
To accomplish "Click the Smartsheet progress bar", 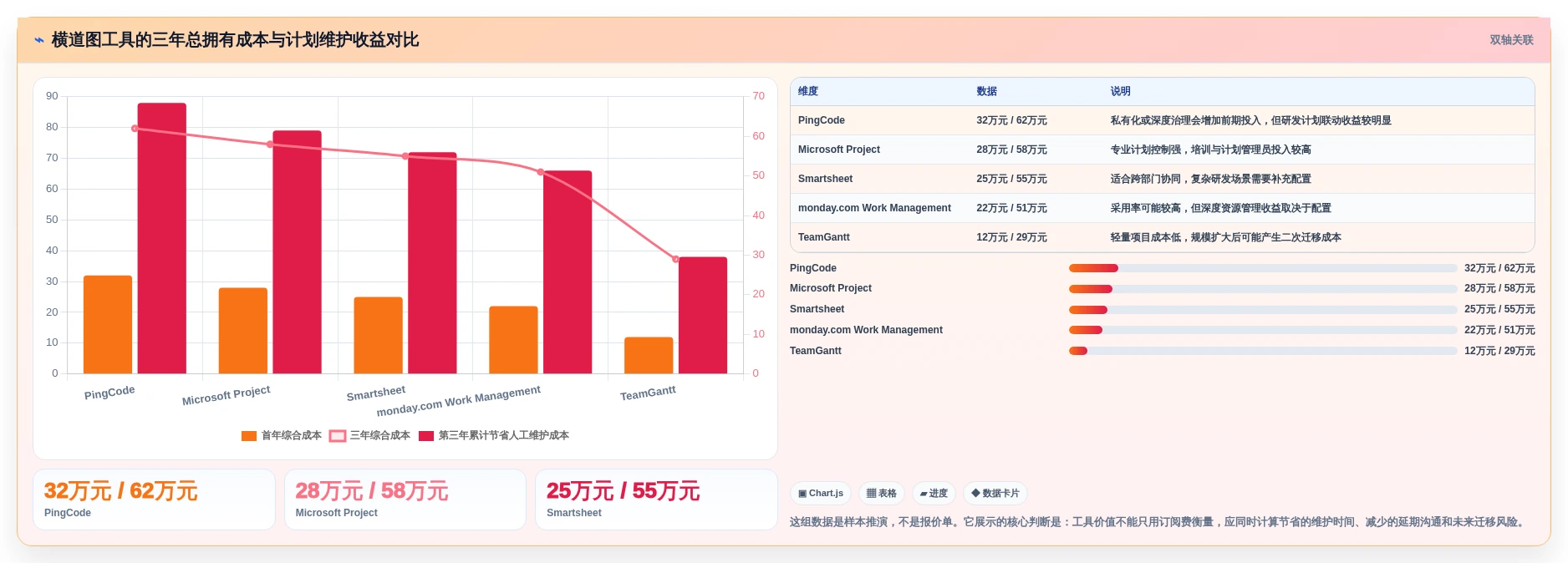I will coord(1263,310).
